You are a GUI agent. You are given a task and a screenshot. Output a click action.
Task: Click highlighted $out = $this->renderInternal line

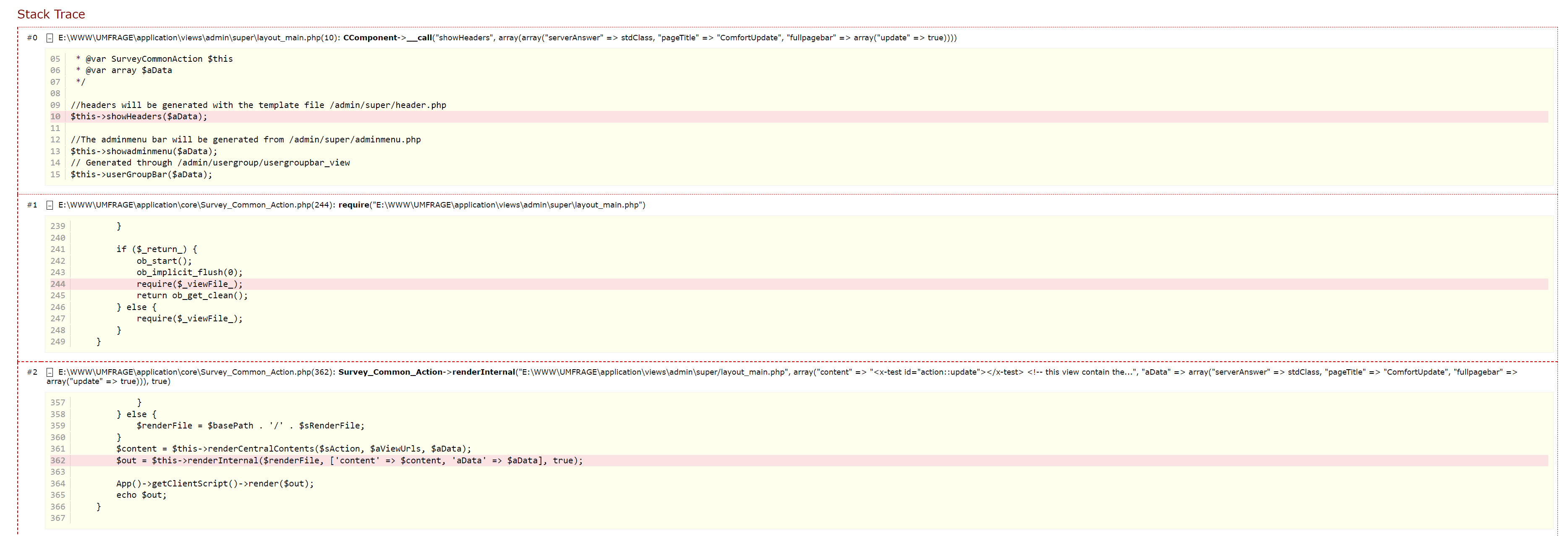click(x=349, y=460)
